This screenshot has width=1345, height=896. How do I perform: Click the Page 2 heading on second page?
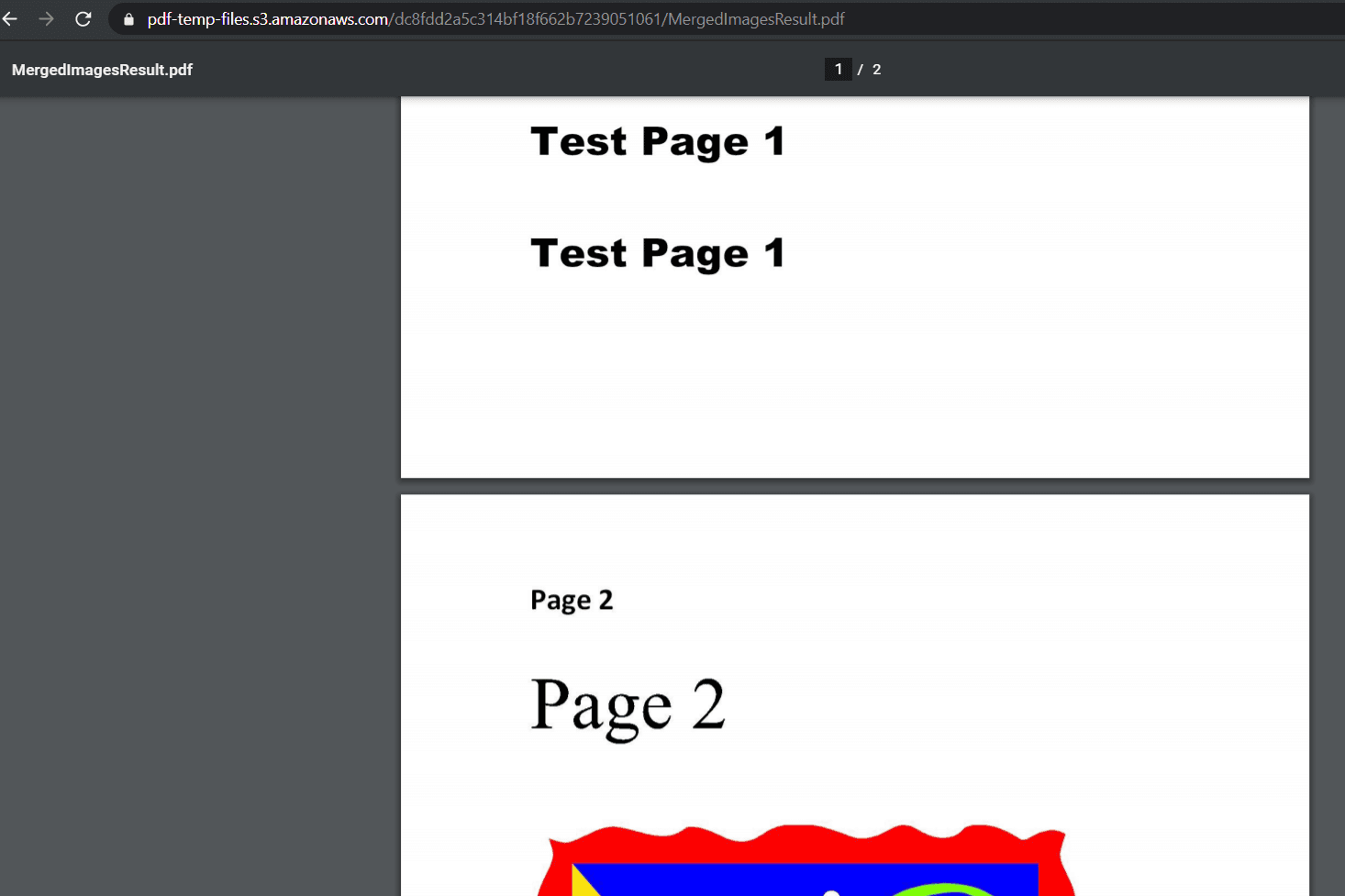tap(572, 599)
